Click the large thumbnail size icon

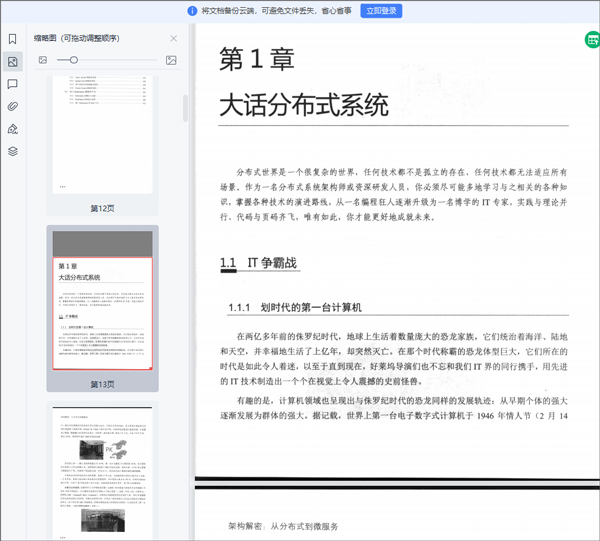tap(171, 61)
